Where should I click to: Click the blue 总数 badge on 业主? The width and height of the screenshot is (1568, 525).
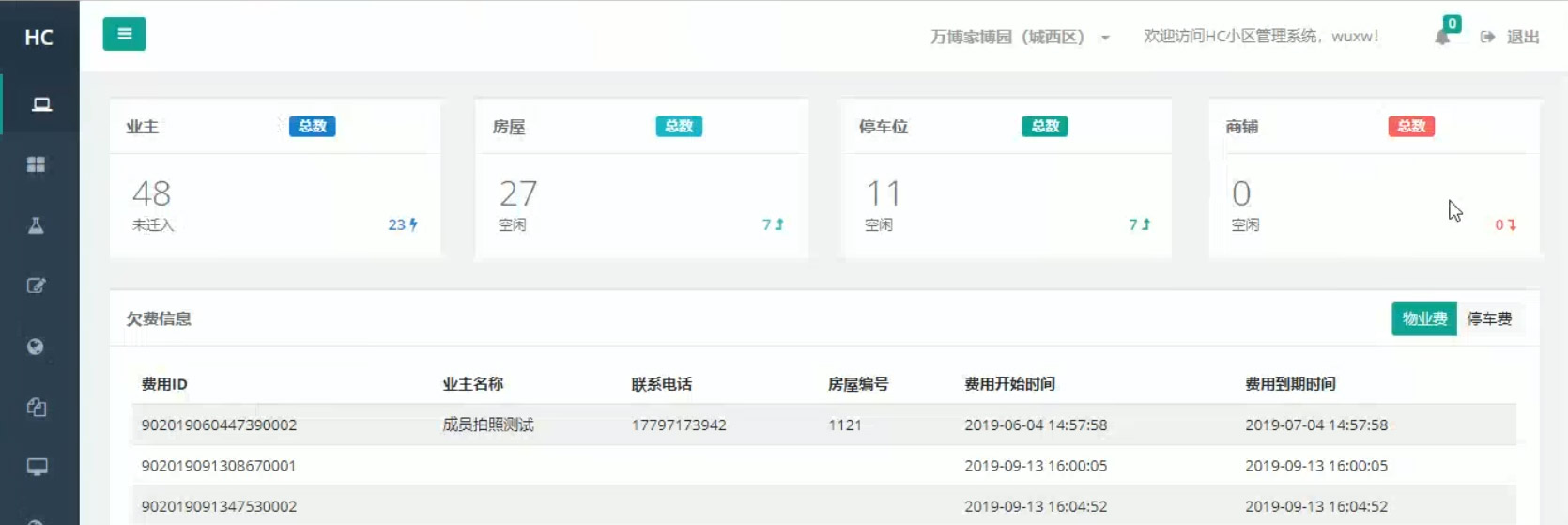pos(312,127)
